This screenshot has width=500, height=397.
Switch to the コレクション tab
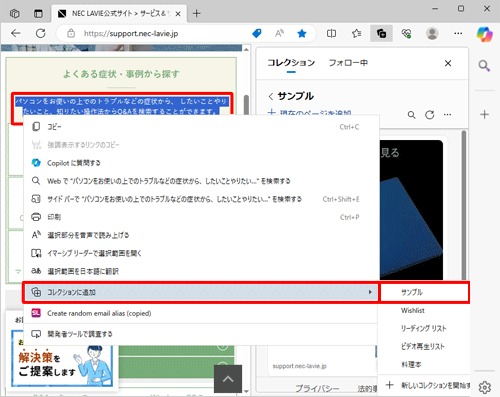point(291,63)
